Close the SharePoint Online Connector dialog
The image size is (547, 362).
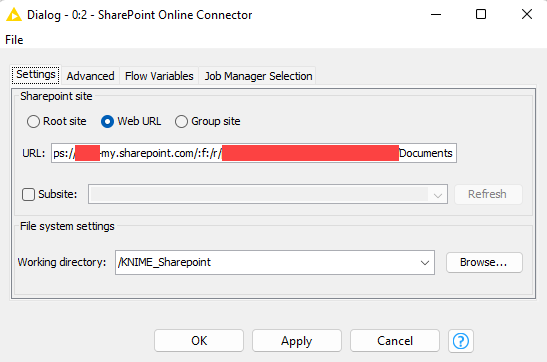[x=527, y=15]
